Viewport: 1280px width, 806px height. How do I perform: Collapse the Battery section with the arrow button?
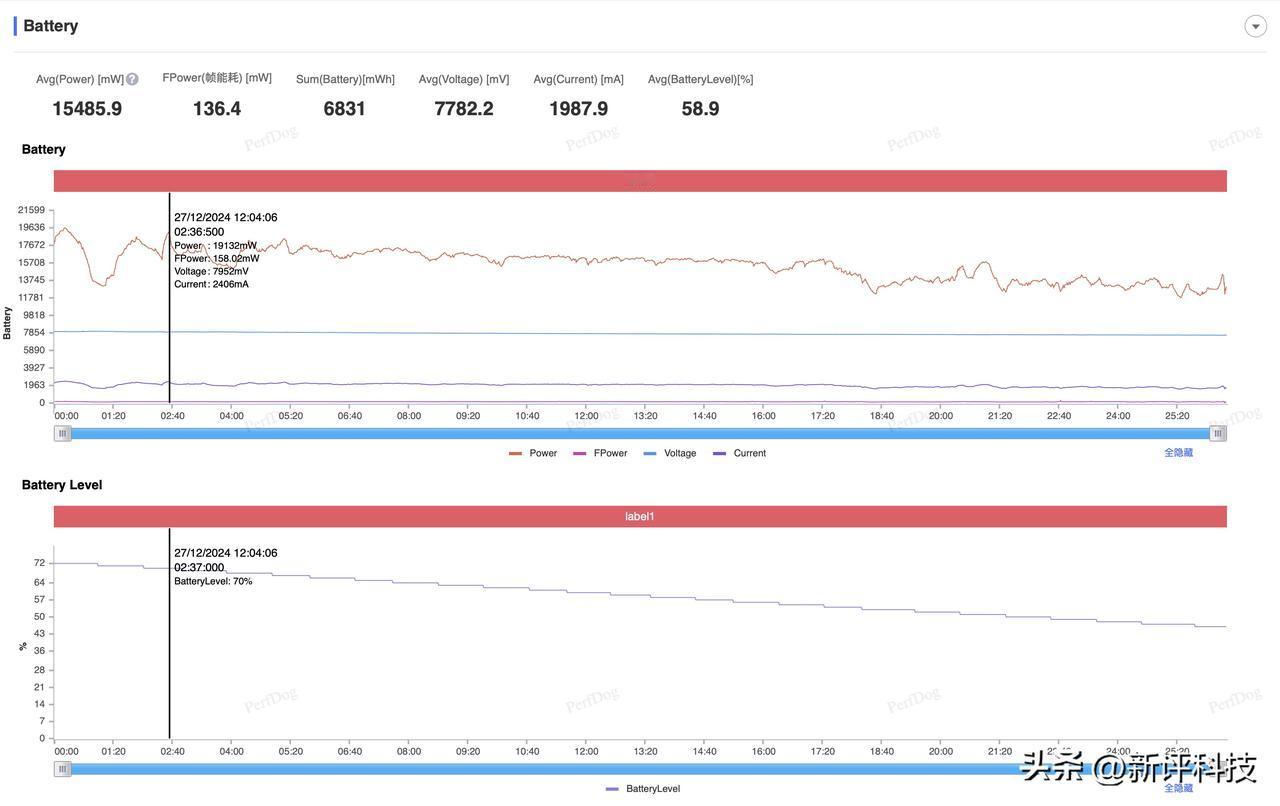[x=1255, y=26]
